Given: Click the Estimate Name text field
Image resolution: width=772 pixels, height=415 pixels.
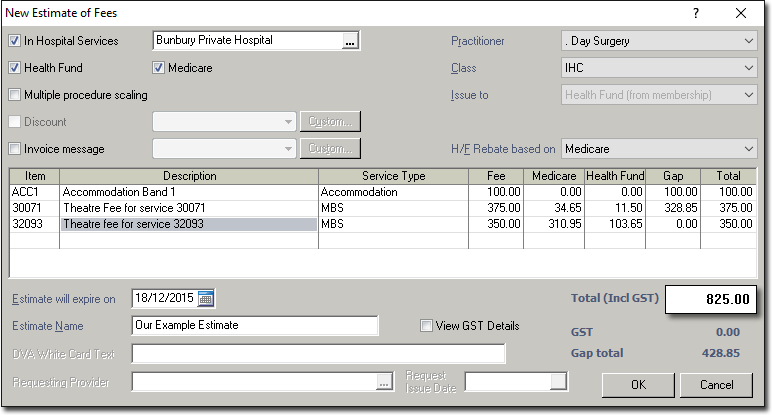Looking at the screenshot, I should [255, 325].
